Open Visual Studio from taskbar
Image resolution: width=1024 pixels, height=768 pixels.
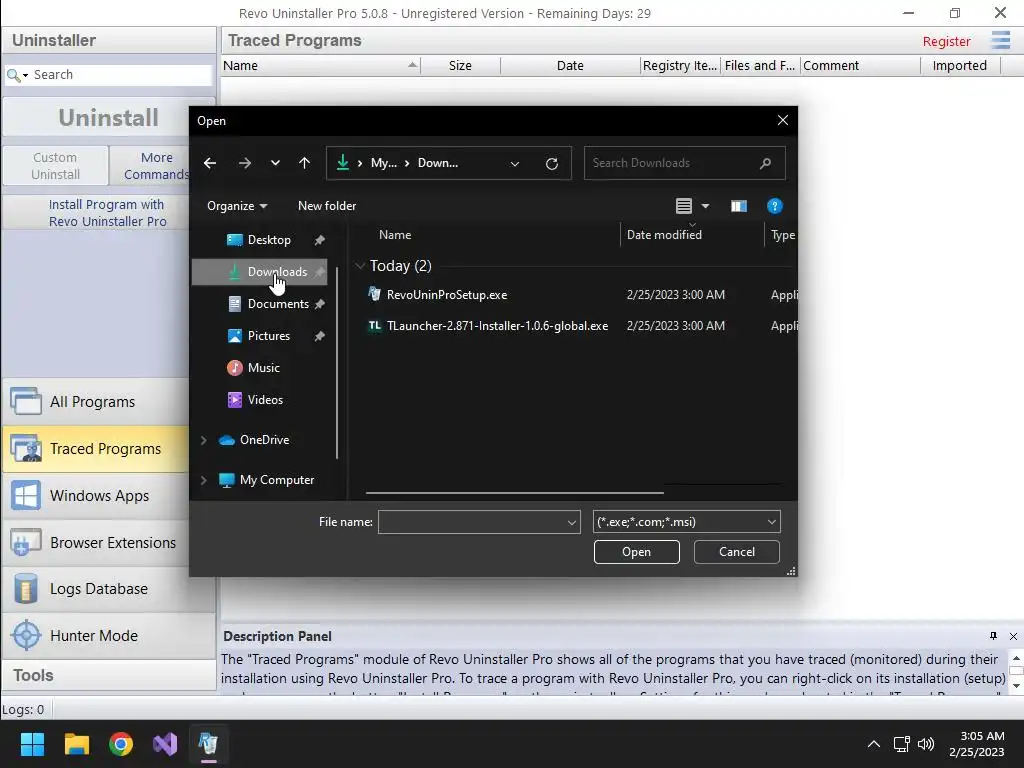tap(165, 744)
